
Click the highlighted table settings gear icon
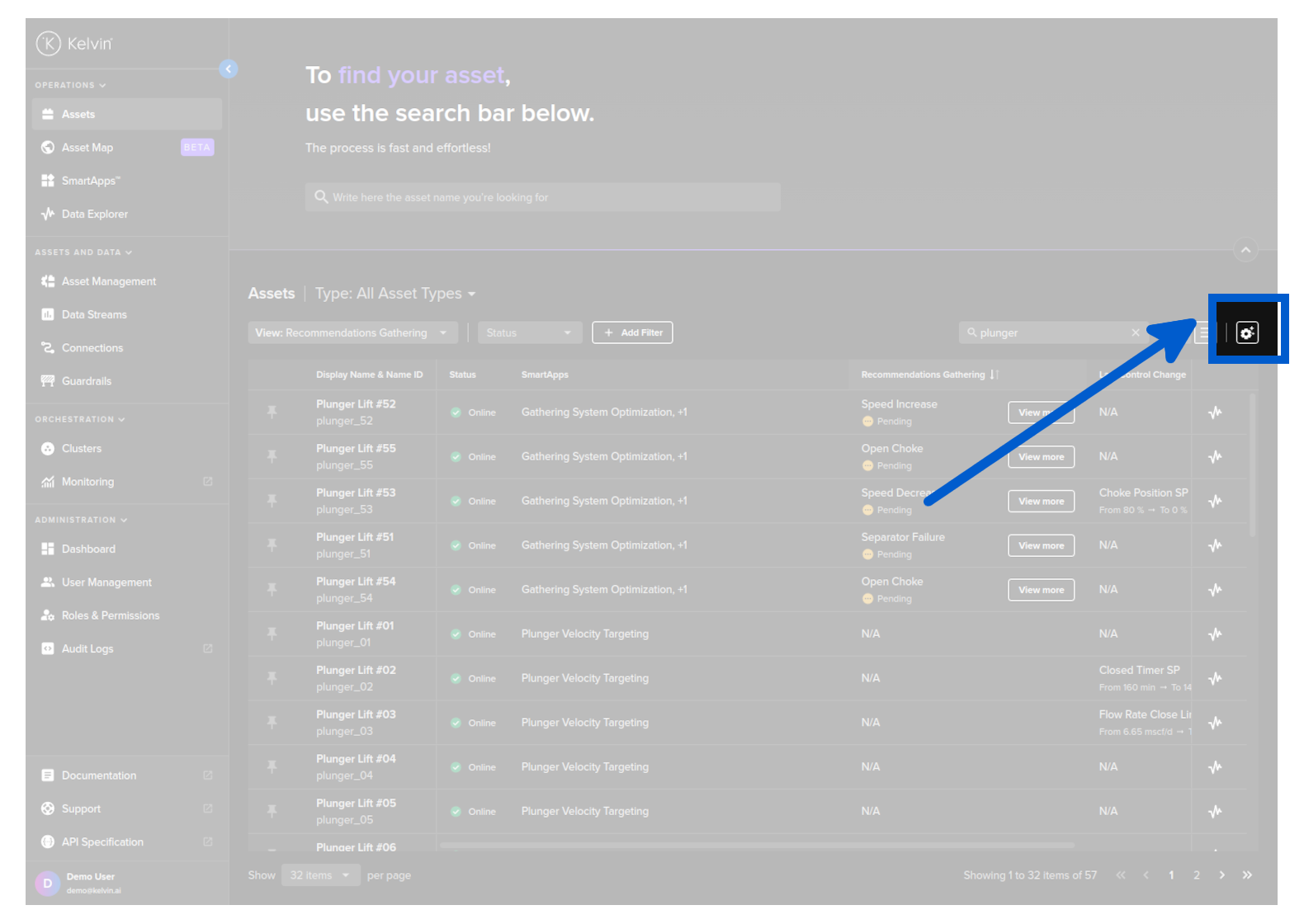point(1246,332)
